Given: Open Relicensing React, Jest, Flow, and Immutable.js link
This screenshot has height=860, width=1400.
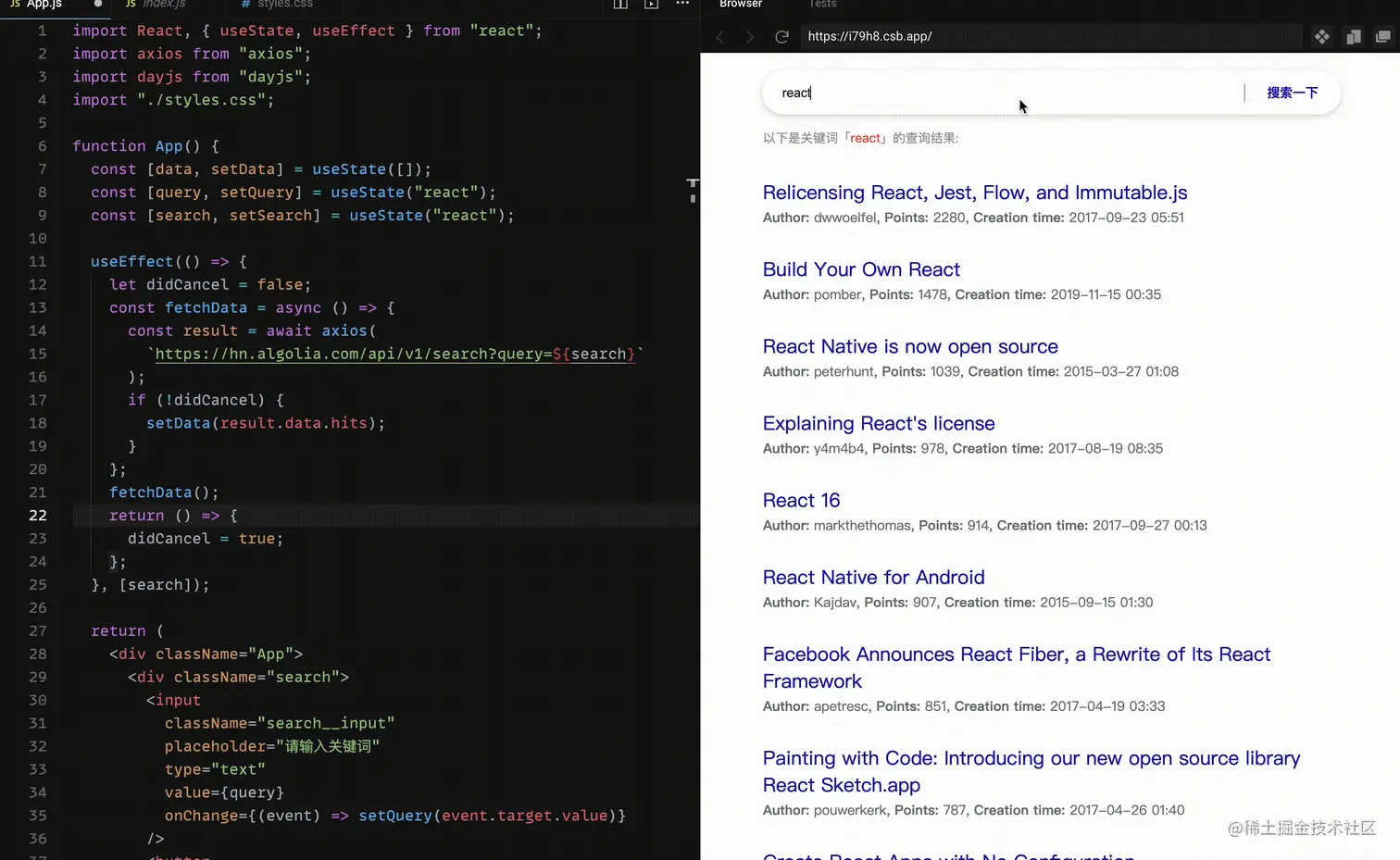Looking at the screenshot, I should (975, 193).
